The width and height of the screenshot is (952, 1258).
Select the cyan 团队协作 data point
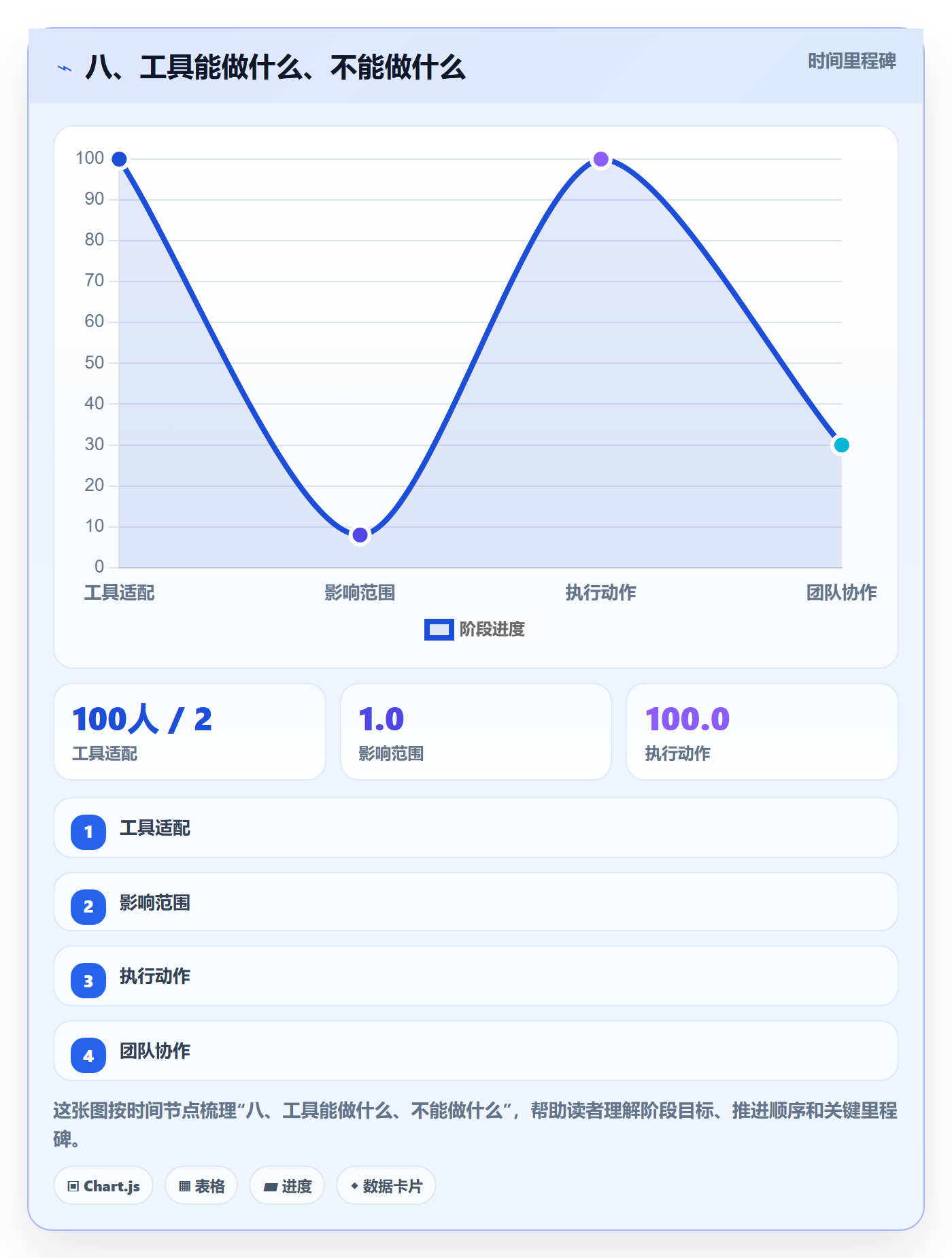pos(841,445)
